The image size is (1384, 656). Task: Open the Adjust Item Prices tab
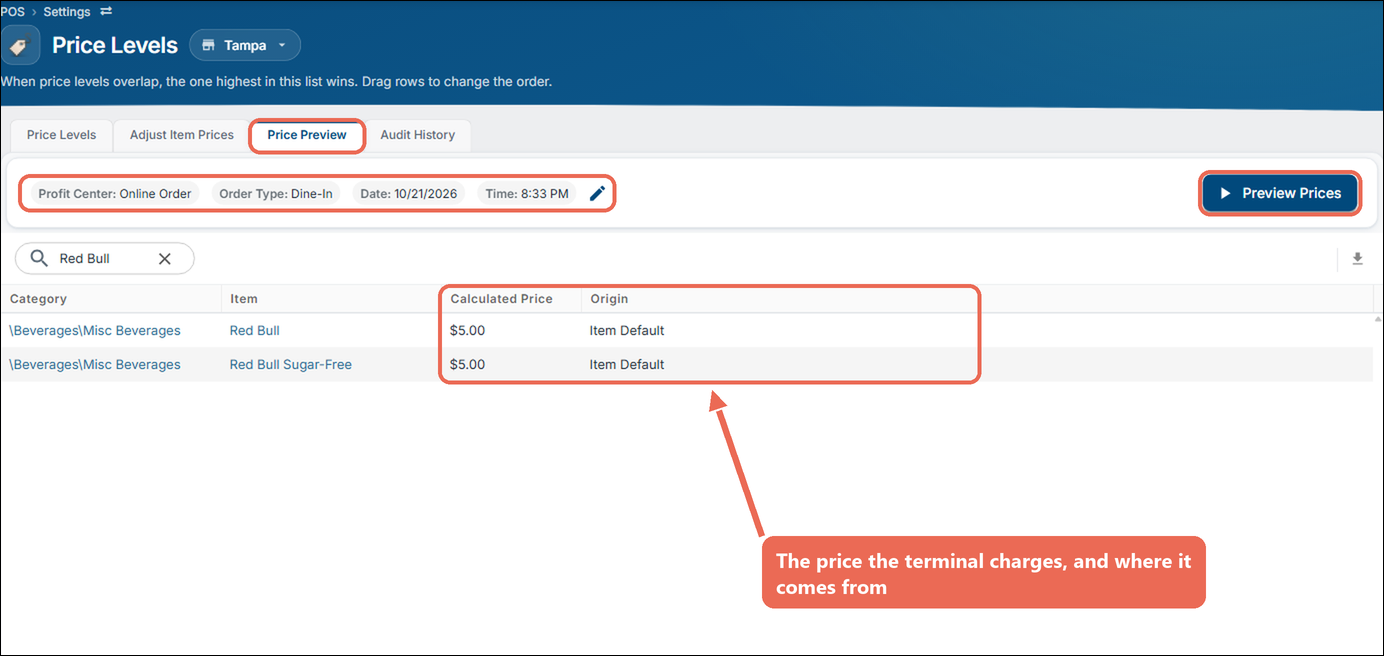182,135
